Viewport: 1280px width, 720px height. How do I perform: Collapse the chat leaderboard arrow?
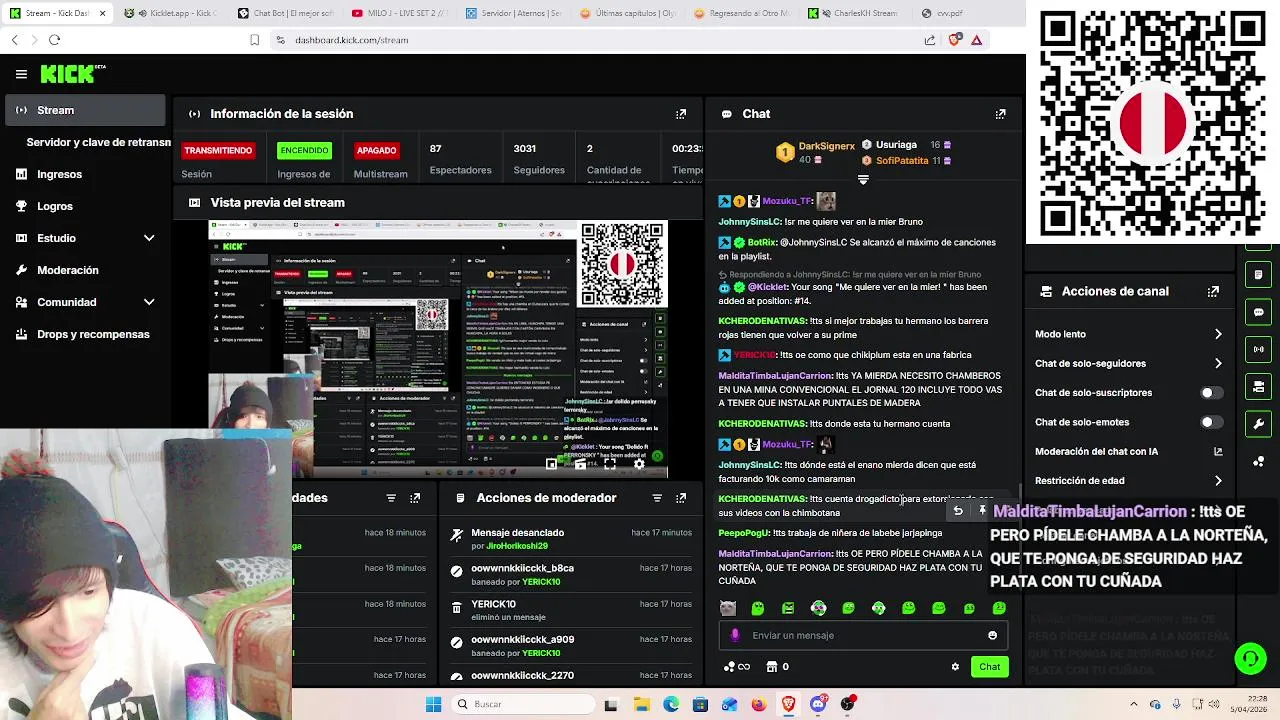(x=863, y=180)
